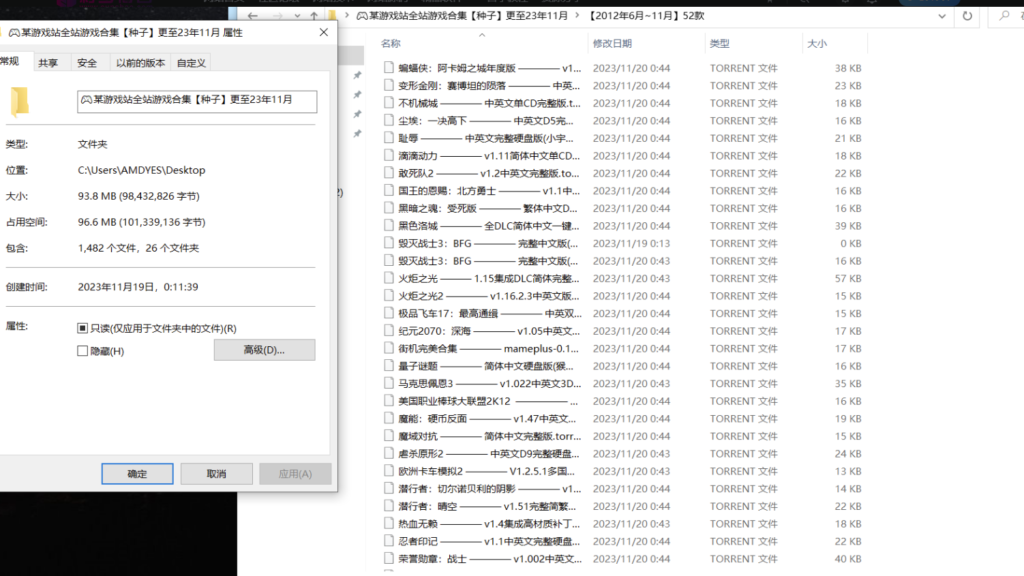Click the 确定 OK button
The height and width of the screenshot is (576, 1024).
click(137, 473)
